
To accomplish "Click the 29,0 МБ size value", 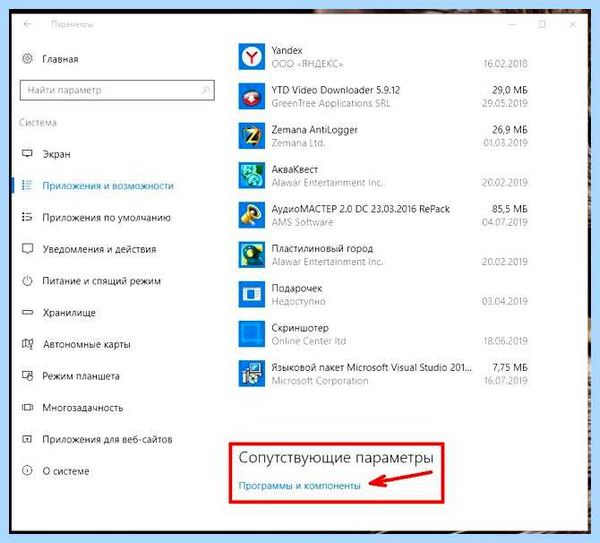I will (x=510, y=90).
